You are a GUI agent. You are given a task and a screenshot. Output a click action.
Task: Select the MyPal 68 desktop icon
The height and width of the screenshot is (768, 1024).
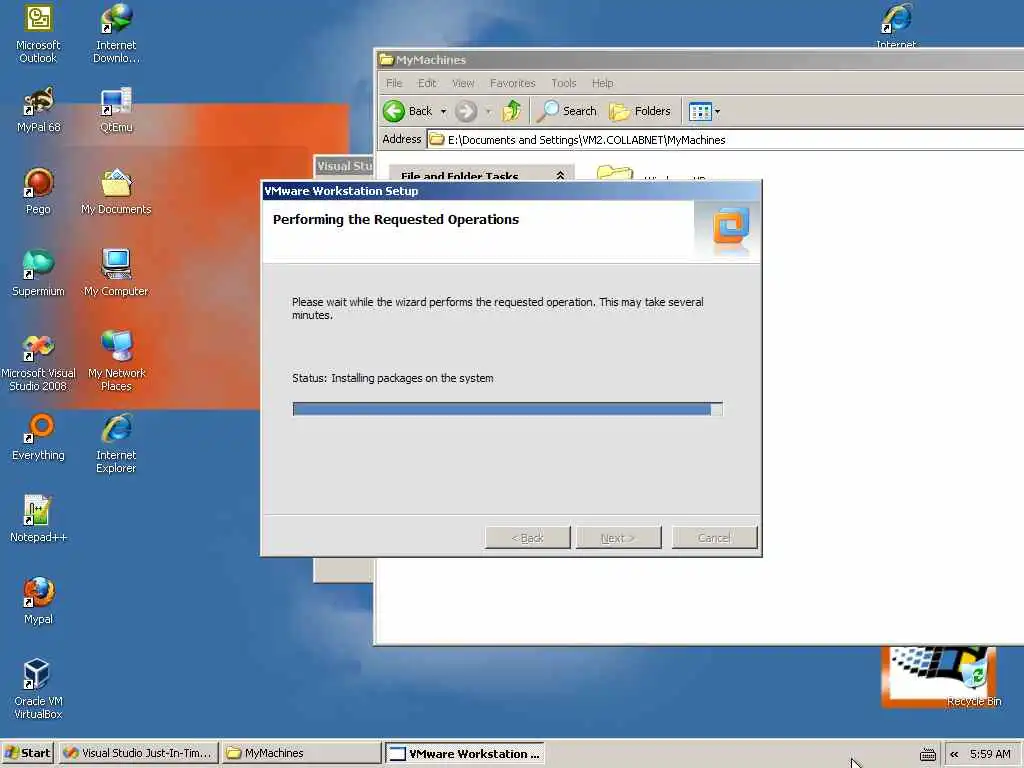click(x=38, y=110)
